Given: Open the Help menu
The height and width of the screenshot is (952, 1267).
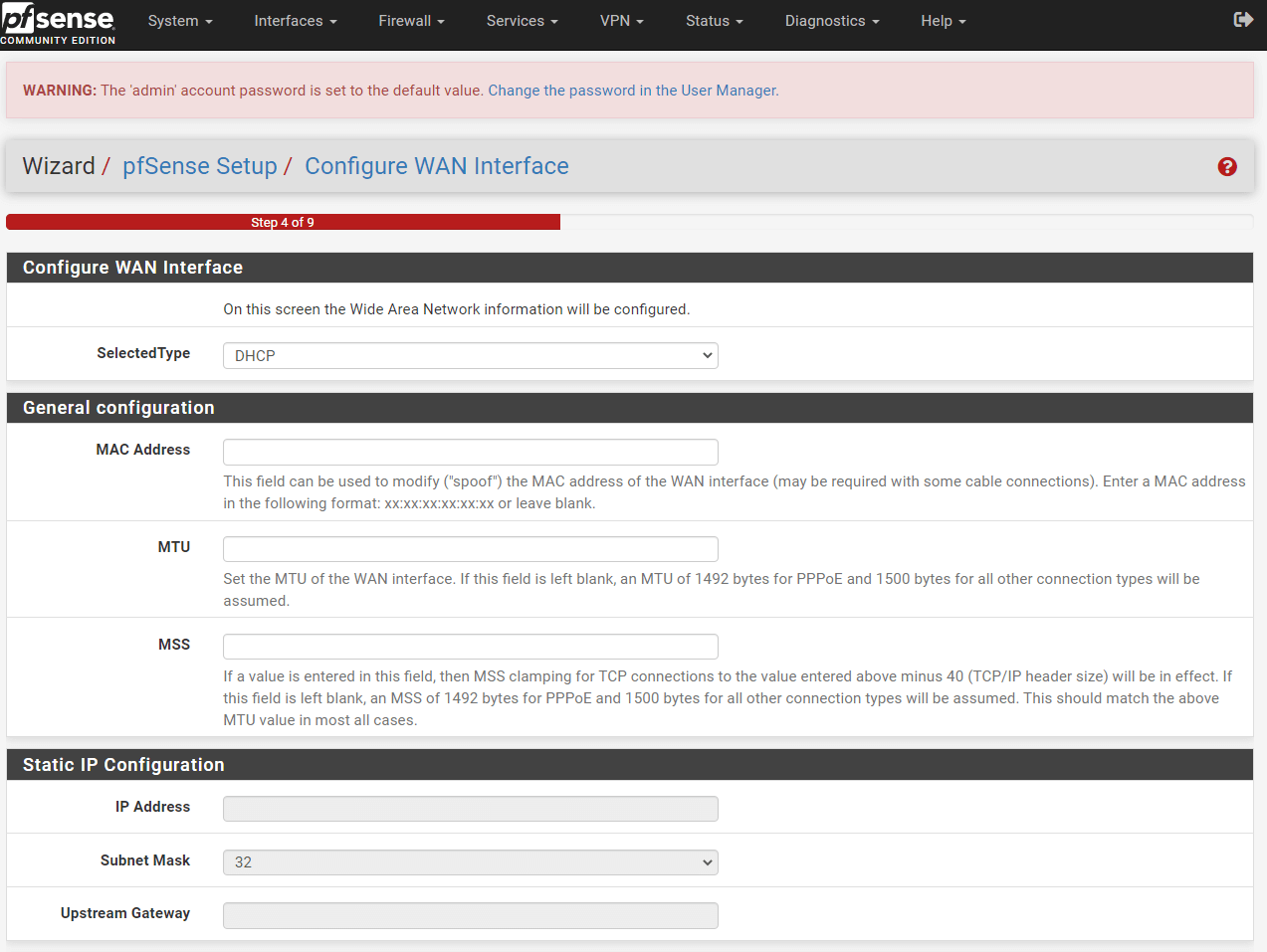Looking at the screenshot, I should (944, 21).
